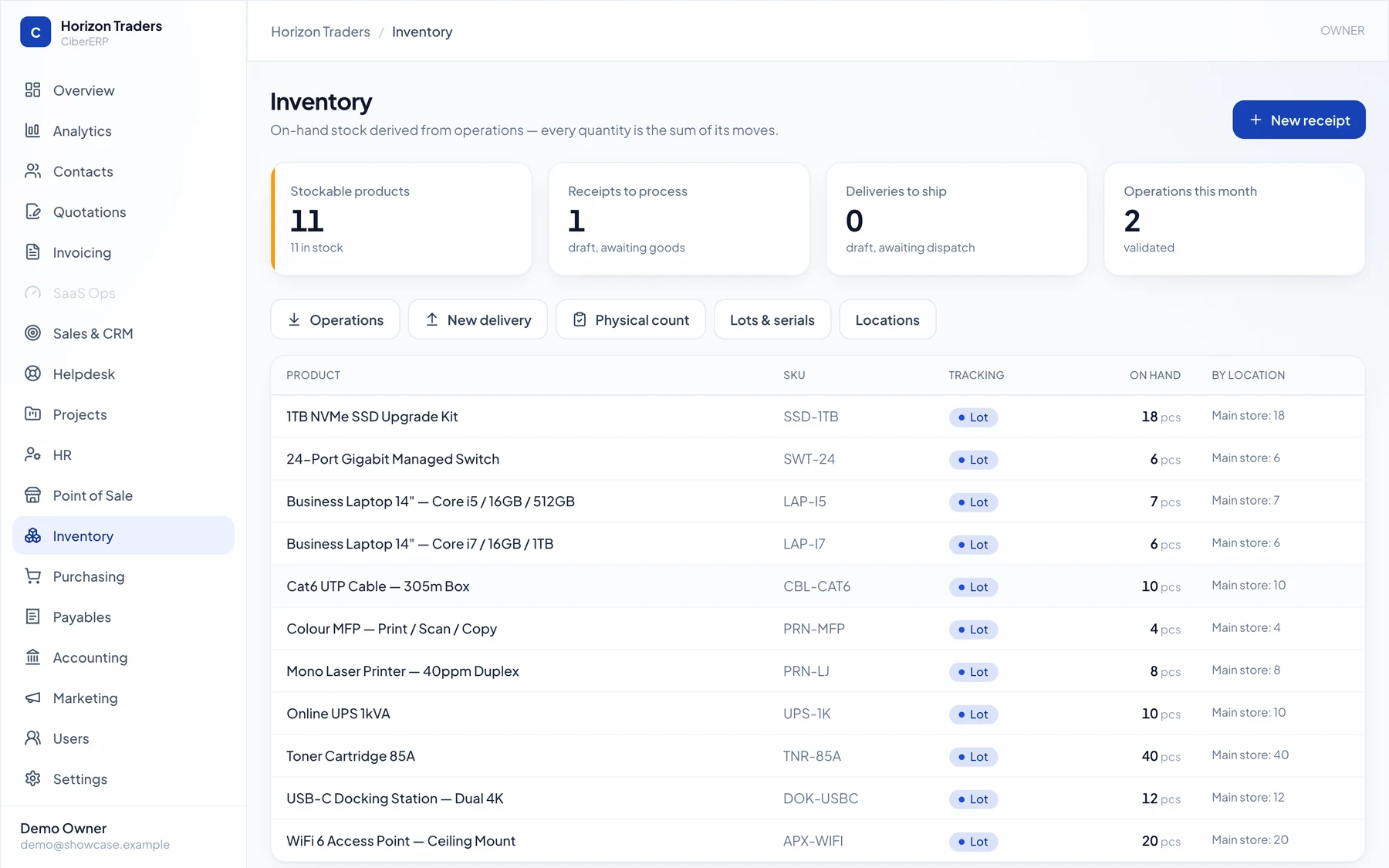Select the Deliveries to ship card
The height and width of the screenshot is (868, 1389).
pos(957,218)
